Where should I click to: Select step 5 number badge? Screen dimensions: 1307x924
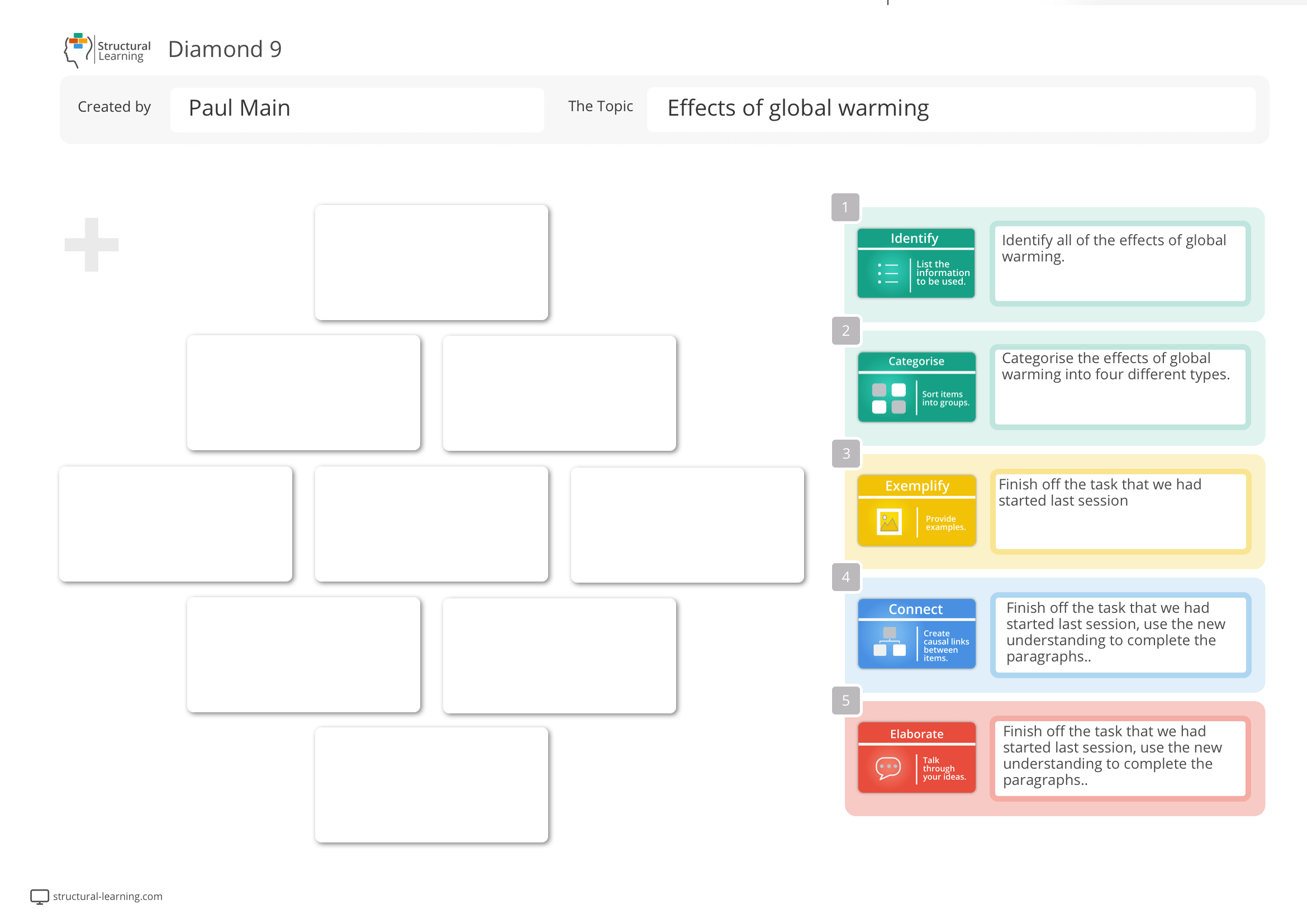845,701
